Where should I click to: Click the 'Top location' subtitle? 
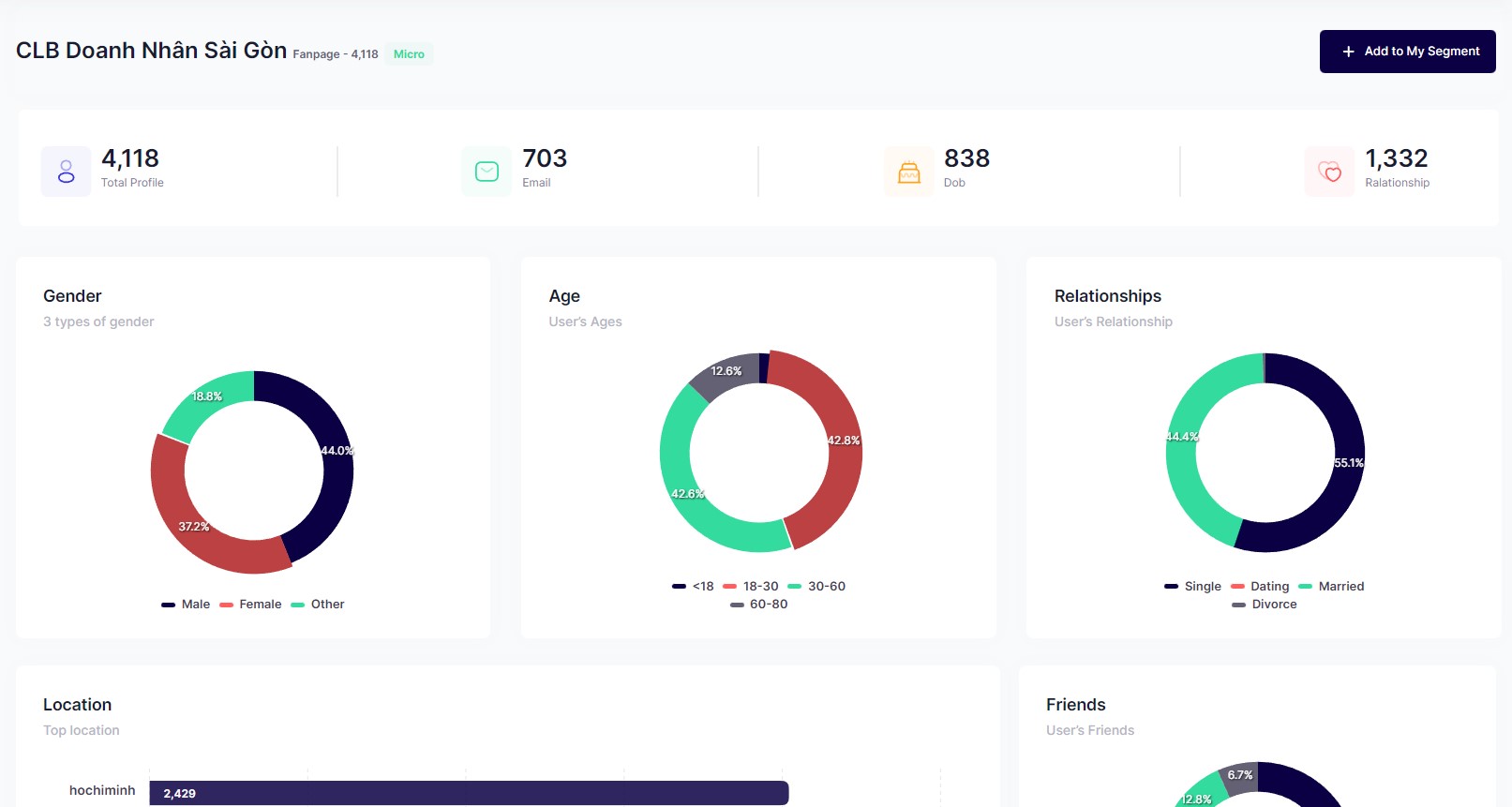point(82,730)
